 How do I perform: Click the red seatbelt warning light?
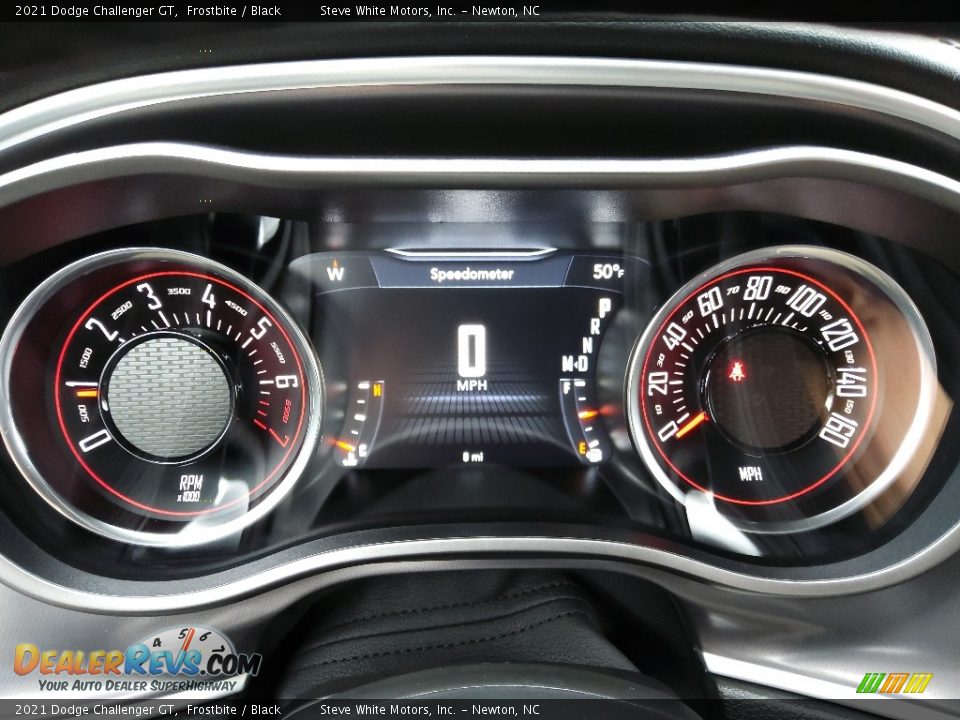(x=735, y=370)
